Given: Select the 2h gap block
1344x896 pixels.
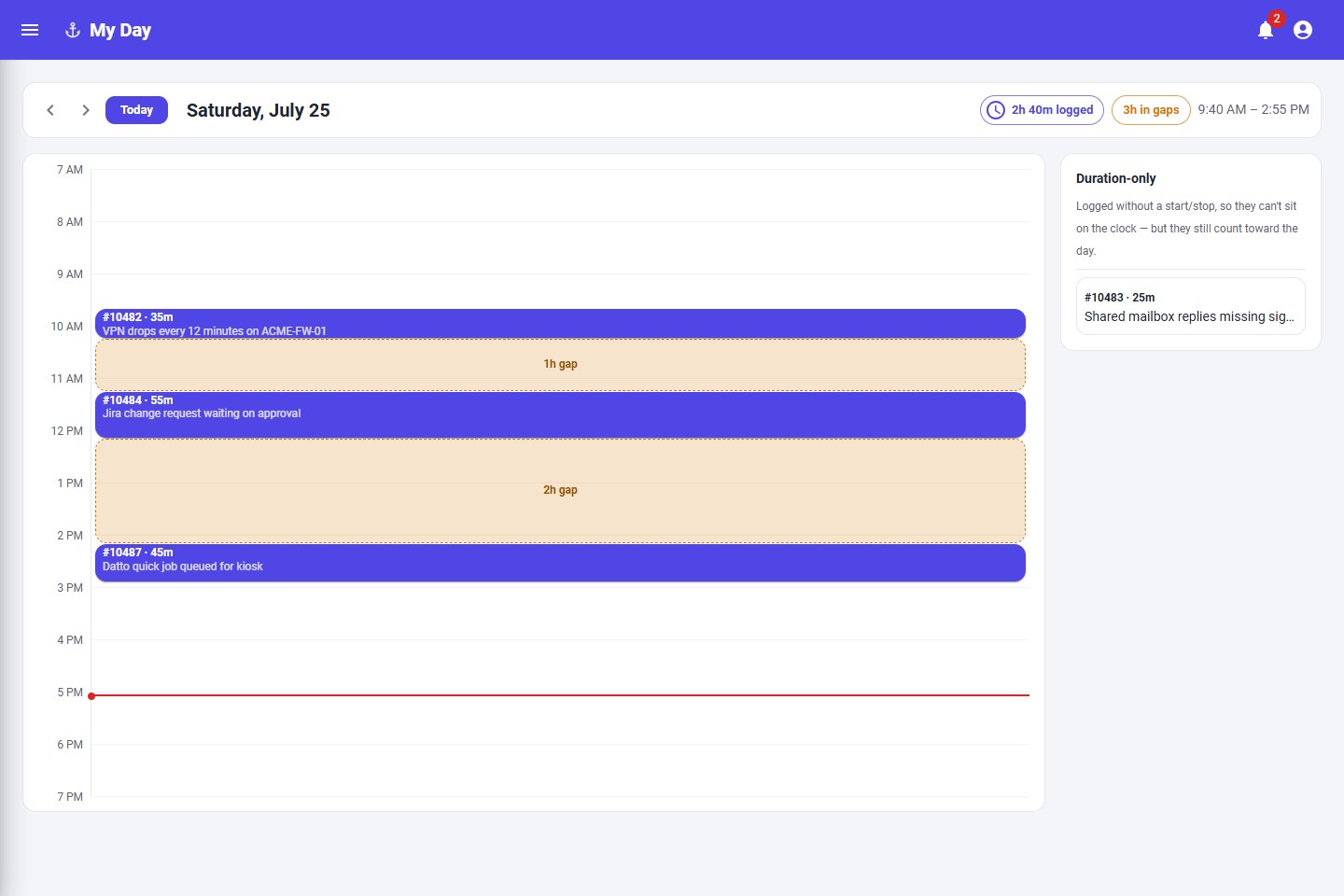Looking at the screenshot, I should tap(560, 491).
